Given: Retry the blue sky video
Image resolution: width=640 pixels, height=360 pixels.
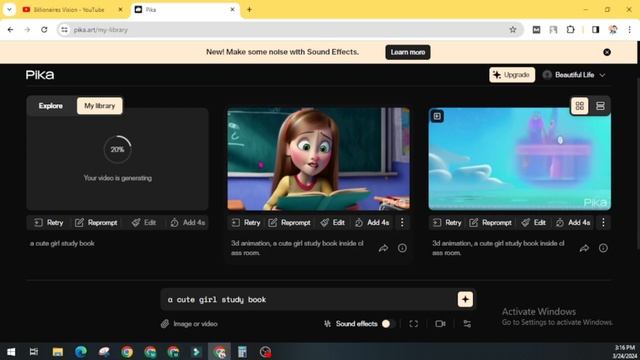Looking at the screenshot, I should 447,222.
